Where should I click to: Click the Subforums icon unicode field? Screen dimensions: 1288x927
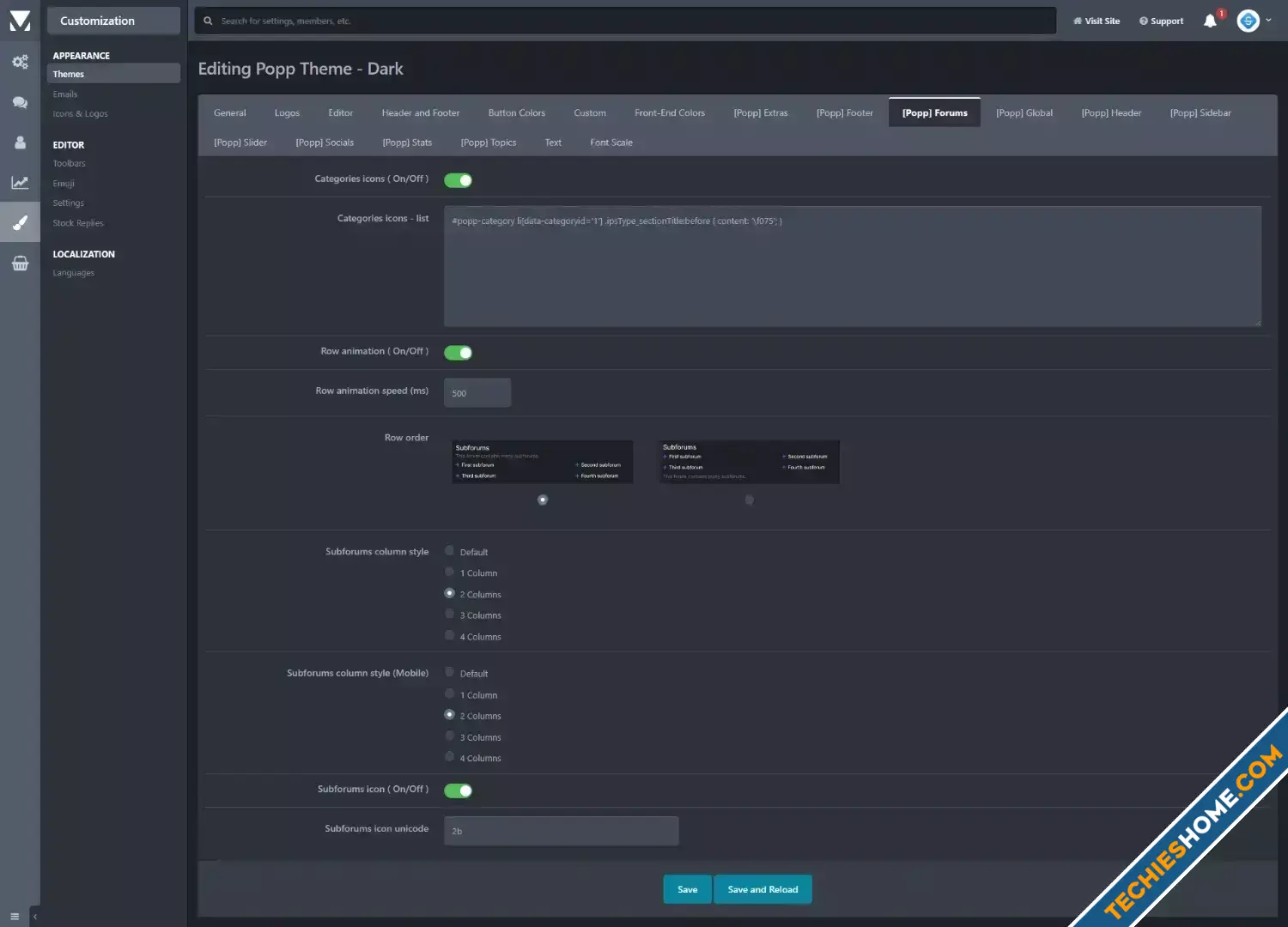[561, 831]
